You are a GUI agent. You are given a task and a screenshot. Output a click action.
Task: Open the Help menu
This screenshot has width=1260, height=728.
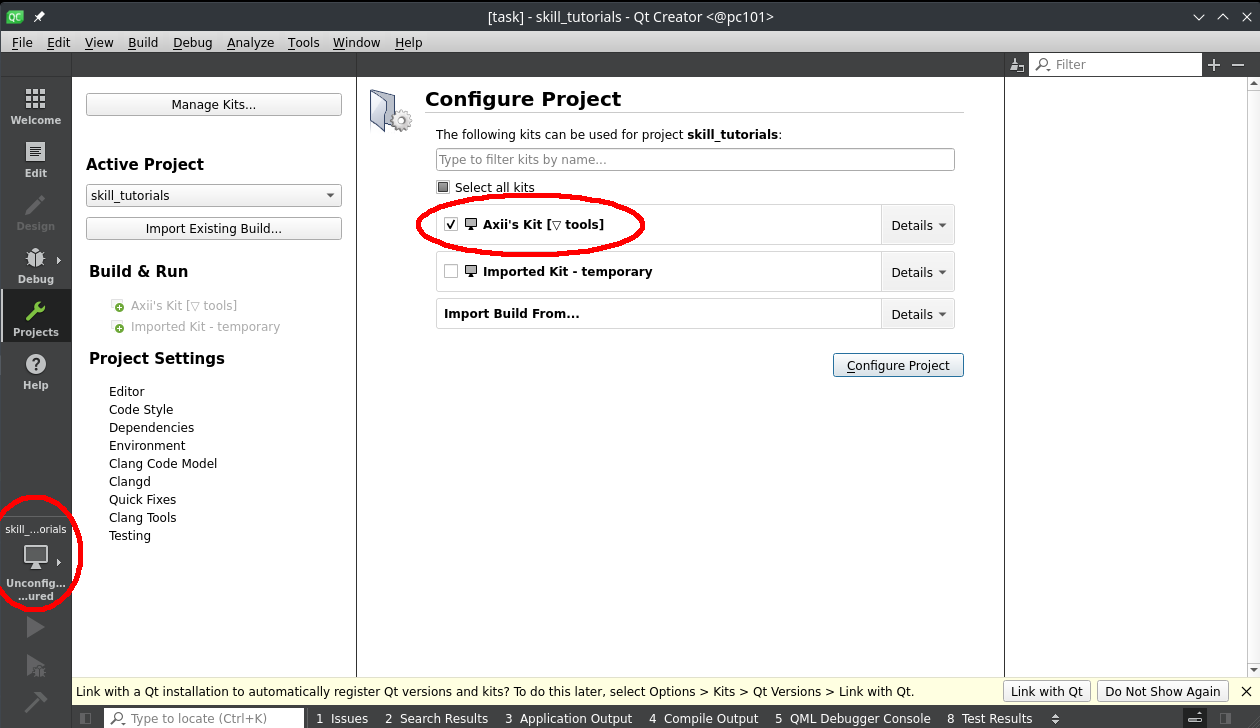(409, 42)
